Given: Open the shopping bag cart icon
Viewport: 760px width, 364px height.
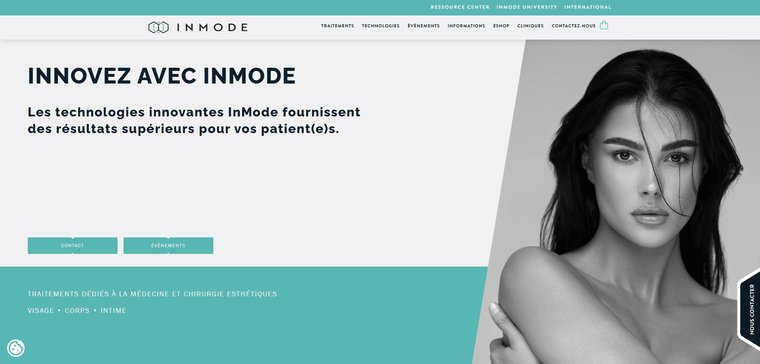Looking at the screenshot, I should coord(604,25).
